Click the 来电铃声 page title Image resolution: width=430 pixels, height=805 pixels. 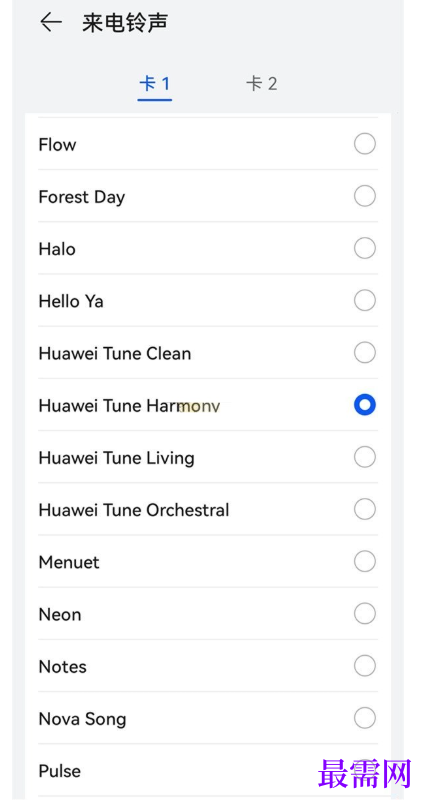coord(125,23)
